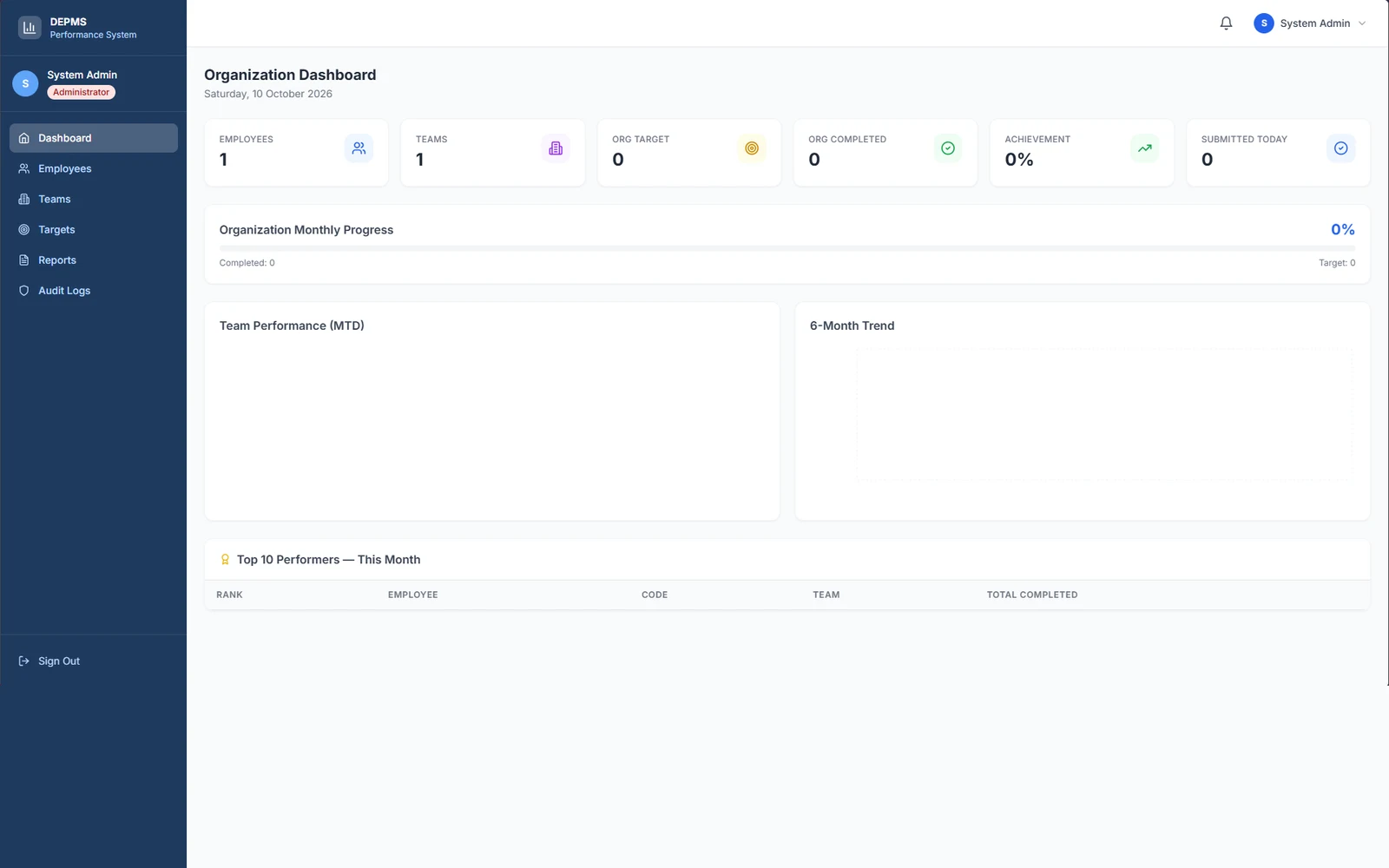
Task: Select Targets in the sidebar
Action: pos(94,230)
